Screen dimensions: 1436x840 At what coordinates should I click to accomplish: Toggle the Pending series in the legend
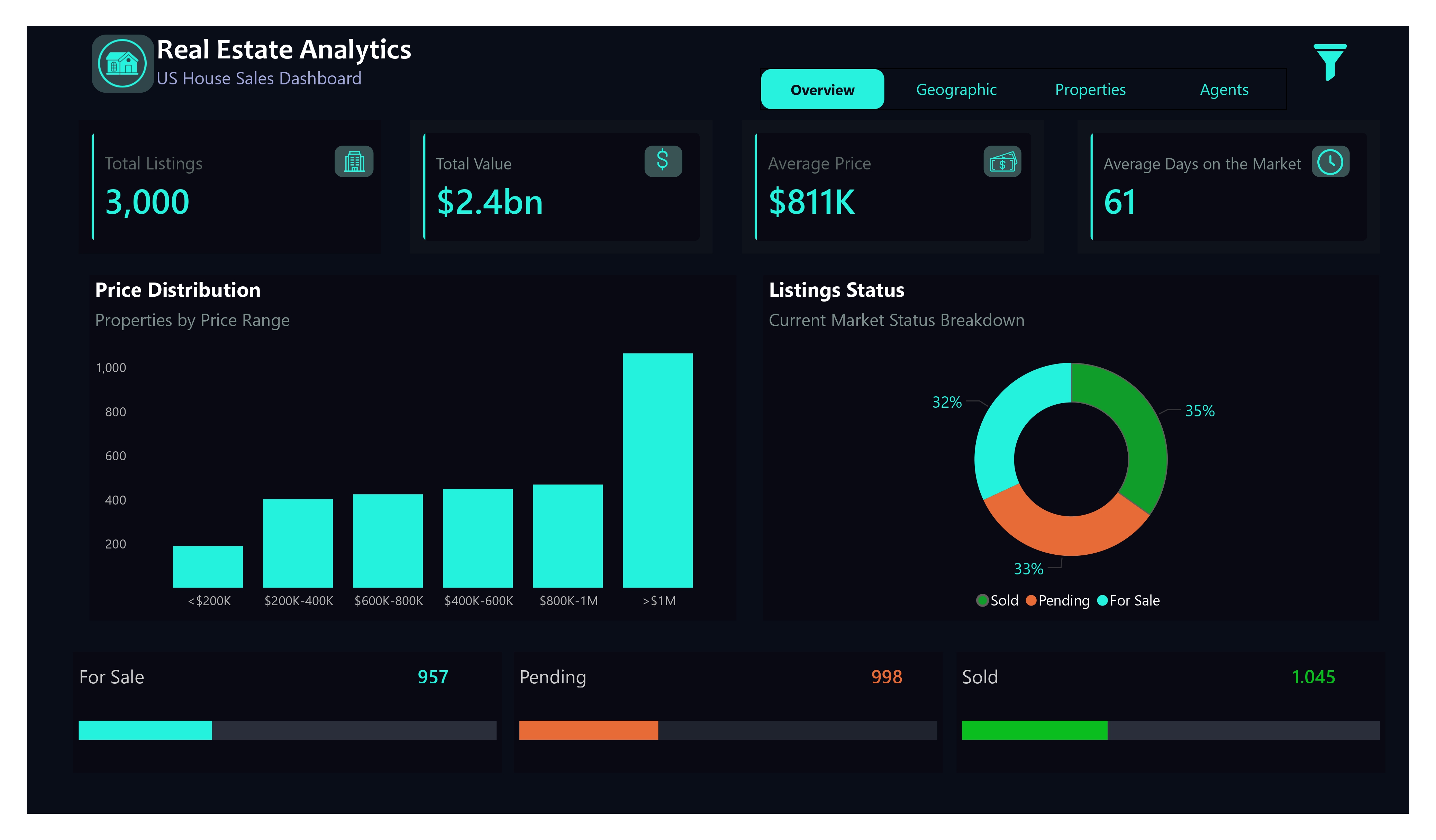pos(1057,600)
